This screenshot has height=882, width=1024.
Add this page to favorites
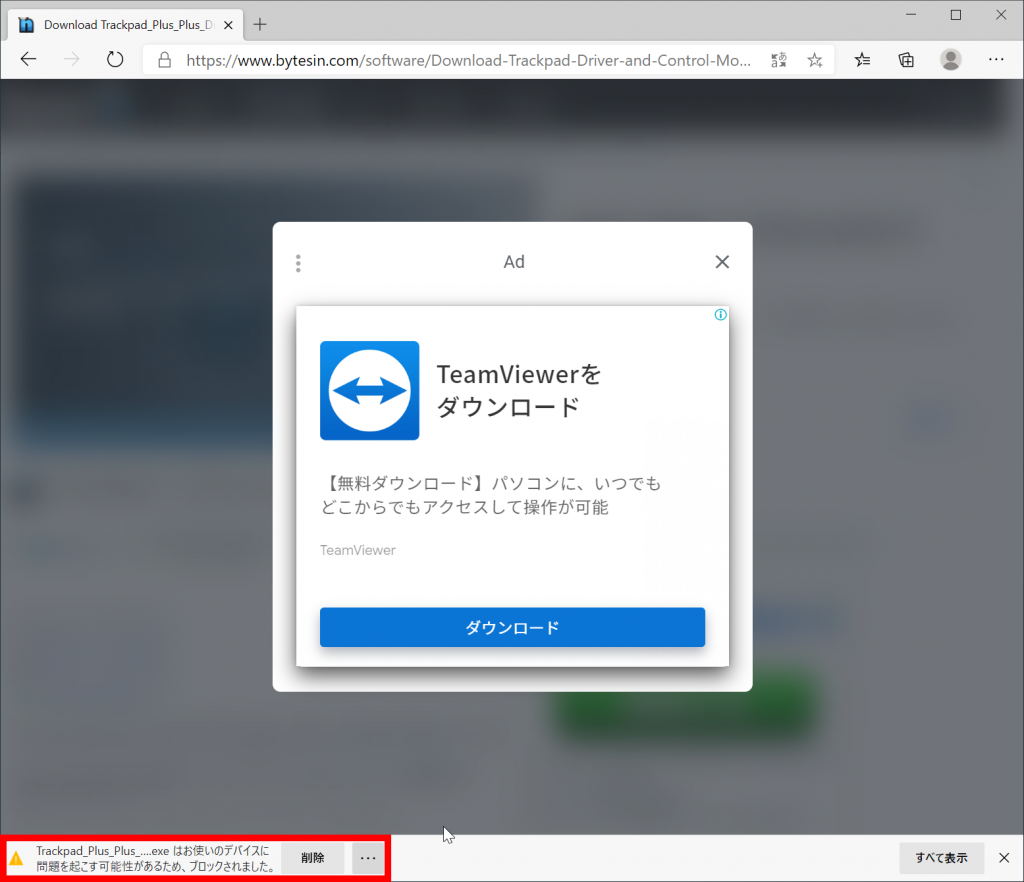(814, 60)
